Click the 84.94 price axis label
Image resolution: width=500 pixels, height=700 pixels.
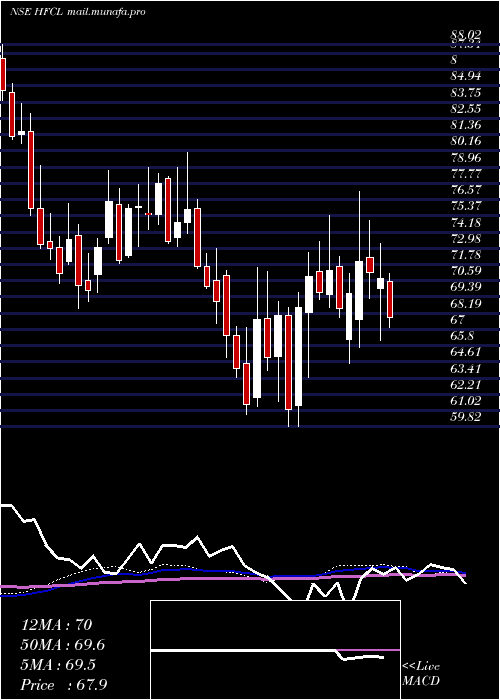(466, 76)
